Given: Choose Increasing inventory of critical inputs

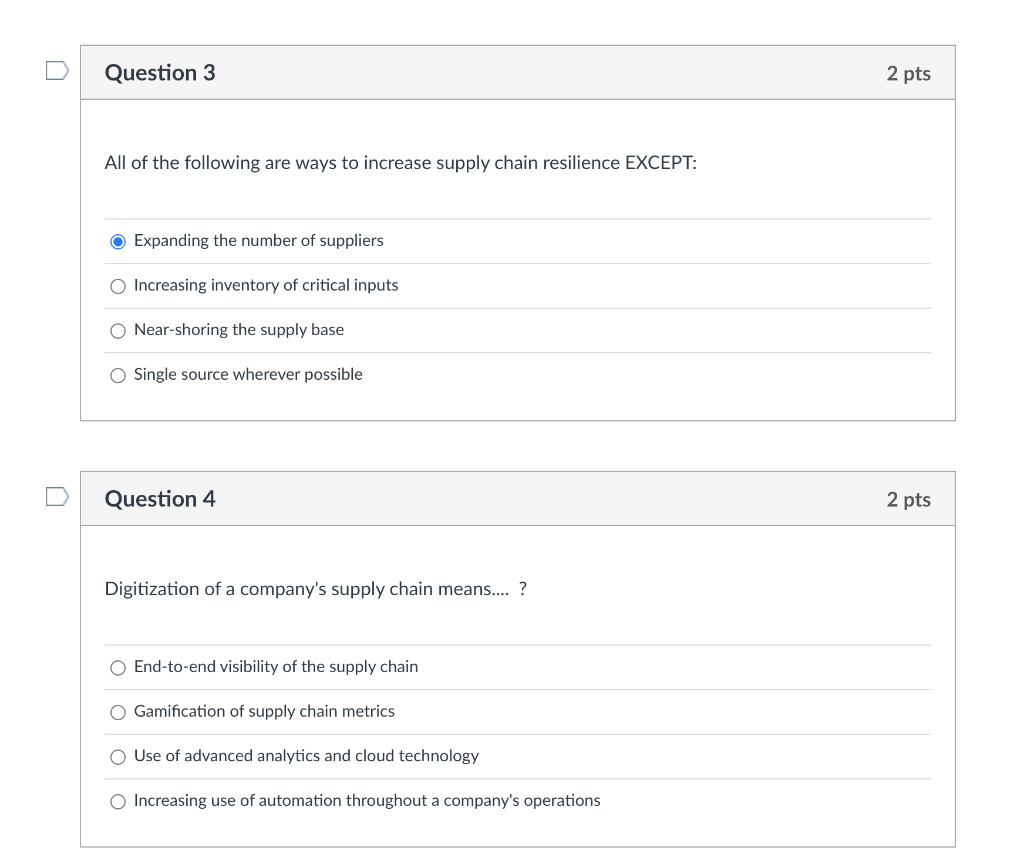Looking at the screenshot, I should (x=117, y=286).
